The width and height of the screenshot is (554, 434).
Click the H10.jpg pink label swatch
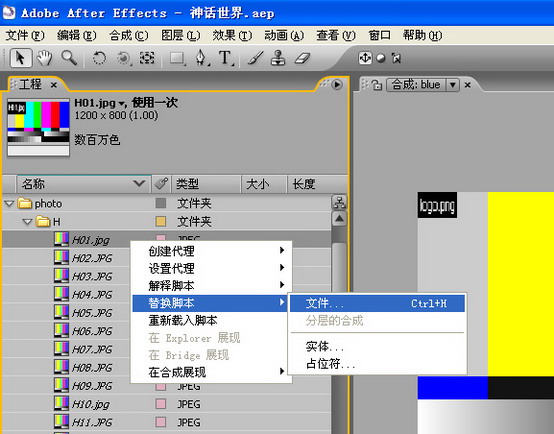[x=161, y=404]
